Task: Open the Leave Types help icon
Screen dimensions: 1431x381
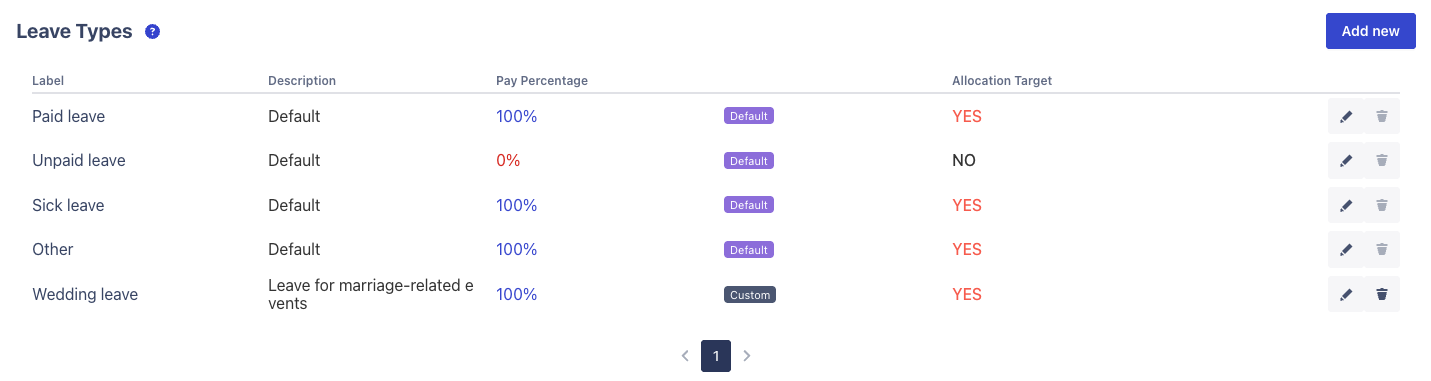Action: 152,32
